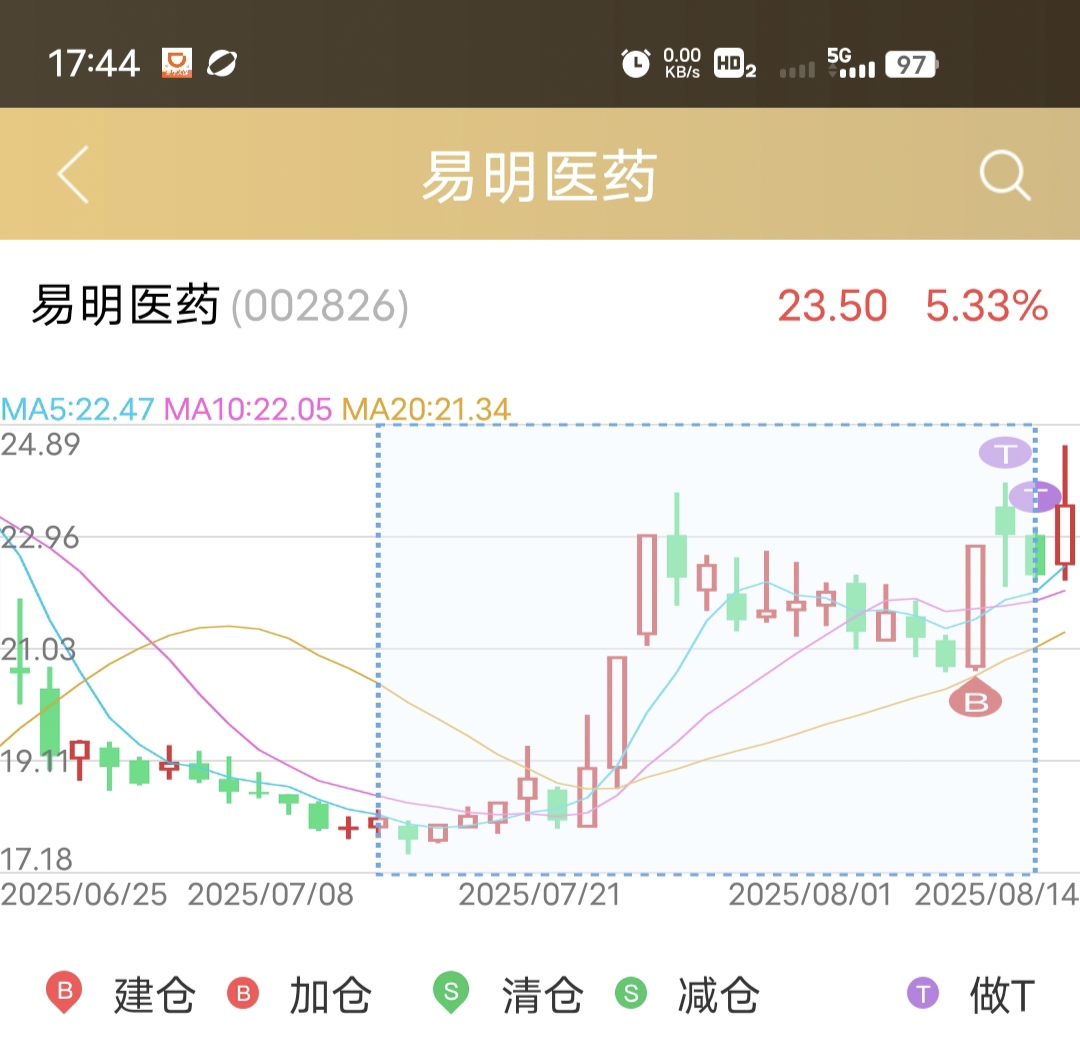The height and width of the screenshot is (1064, 1080).
Task: Tap the 做T label
Action: 1002,995
